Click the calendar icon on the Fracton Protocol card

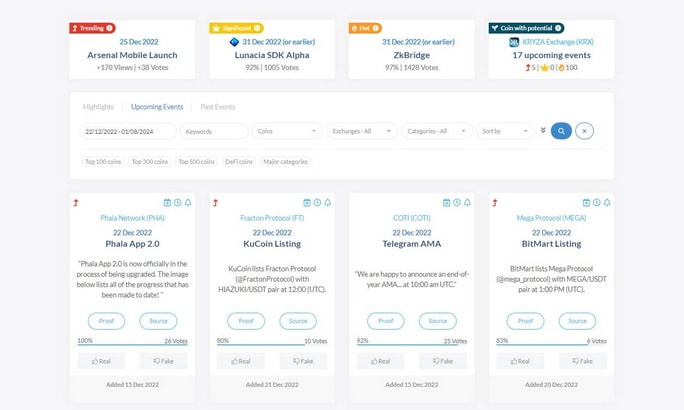tap(307, 203)
